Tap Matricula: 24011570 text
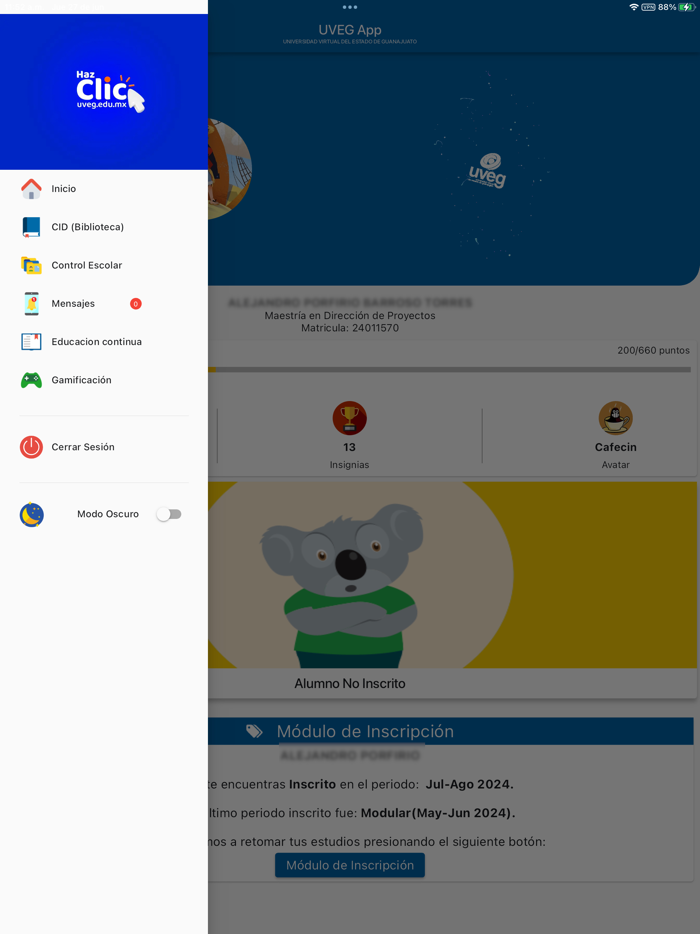The image size is (700, 934). (x=350, y=328)
